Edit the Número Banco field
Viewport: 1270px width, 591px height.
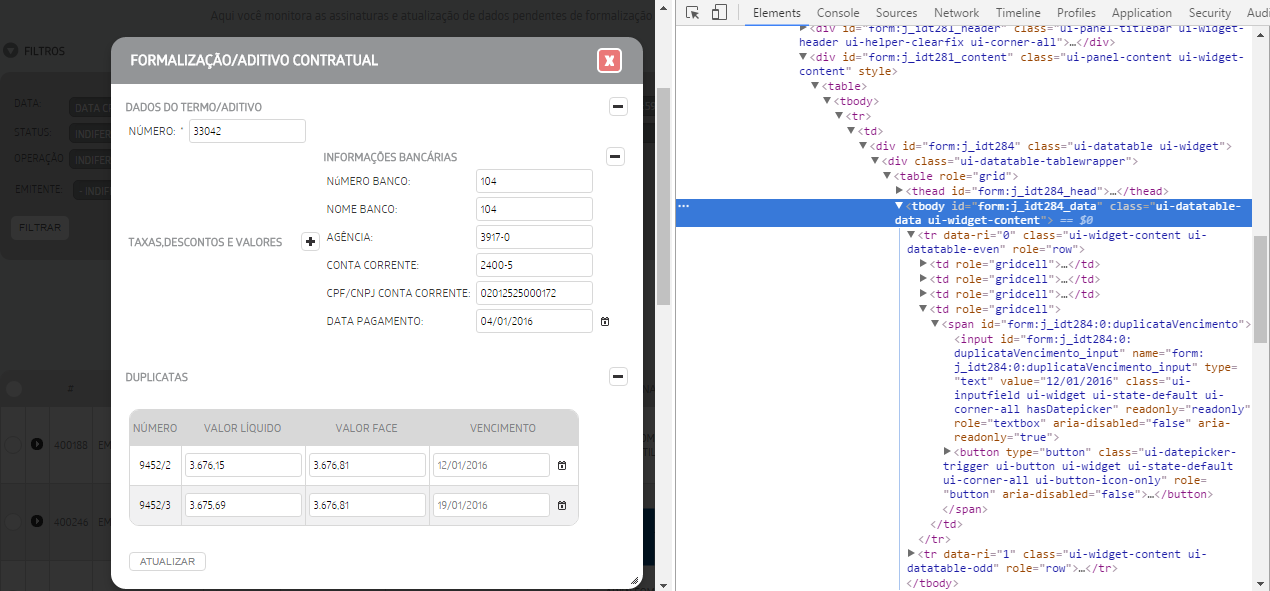tap(534, 181)
